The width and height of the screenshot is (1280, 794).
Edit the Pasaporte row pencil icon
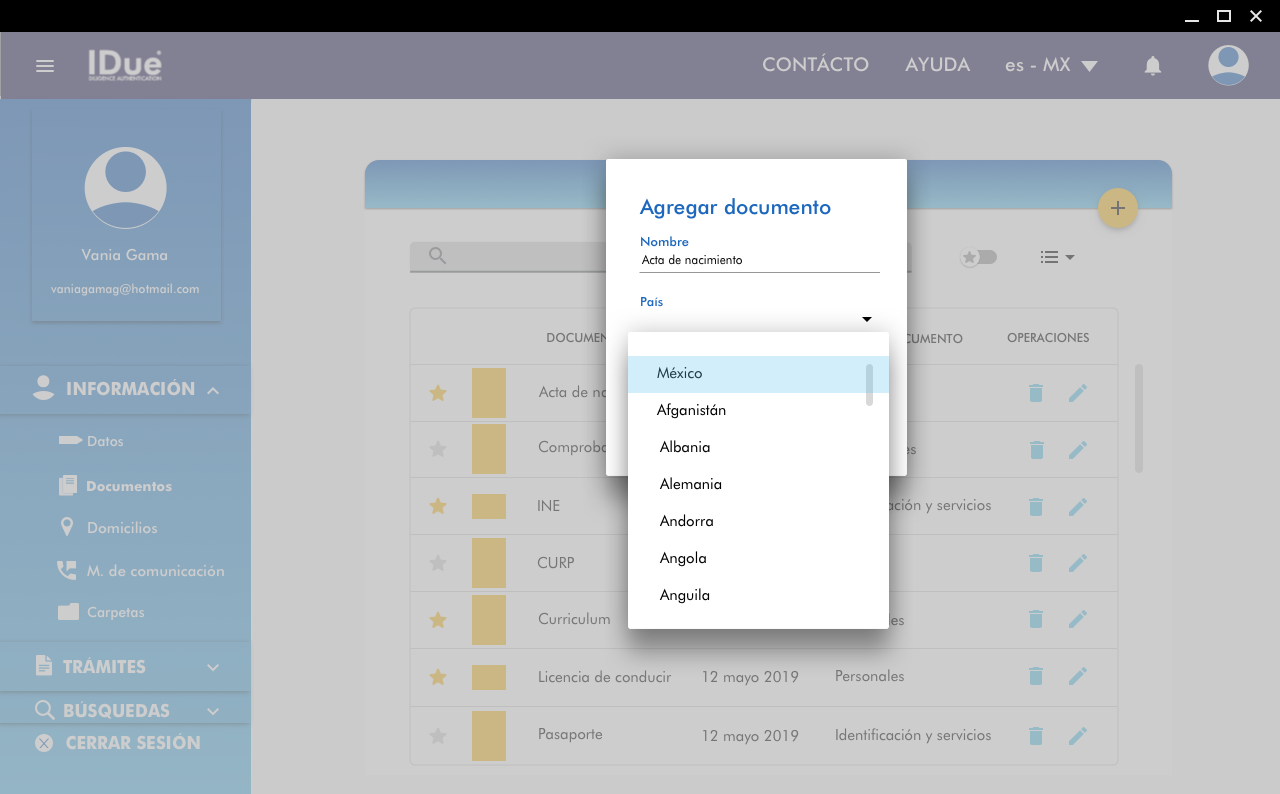[1077, 736]
